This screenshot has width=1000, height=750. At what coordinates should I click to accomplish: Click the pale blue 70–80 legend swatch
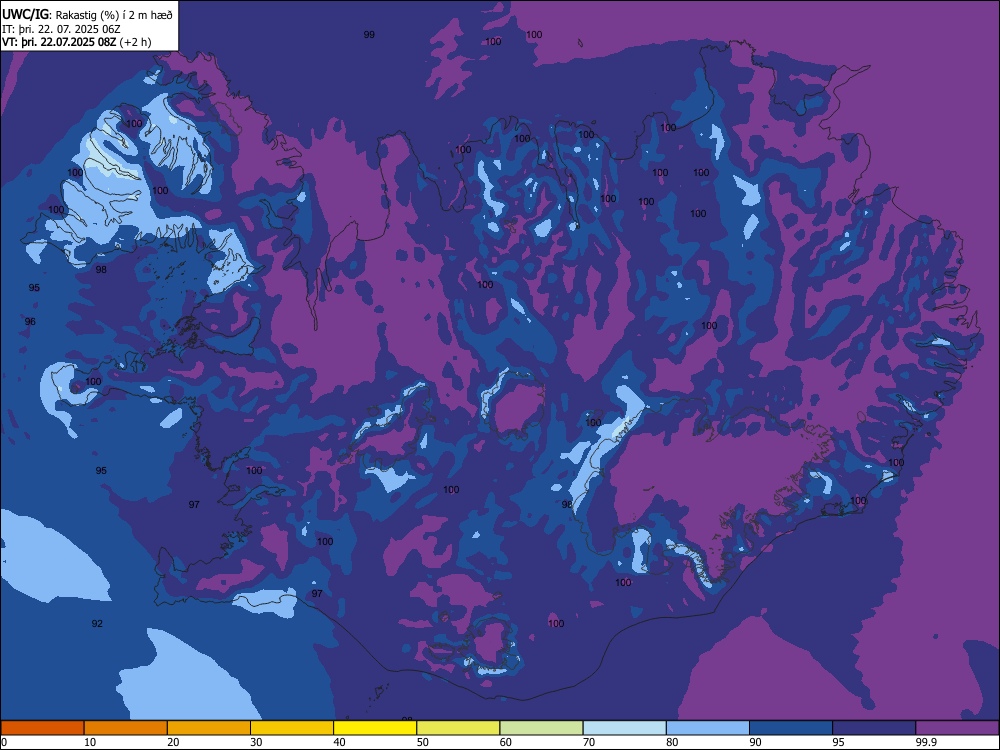click(624, 728)
